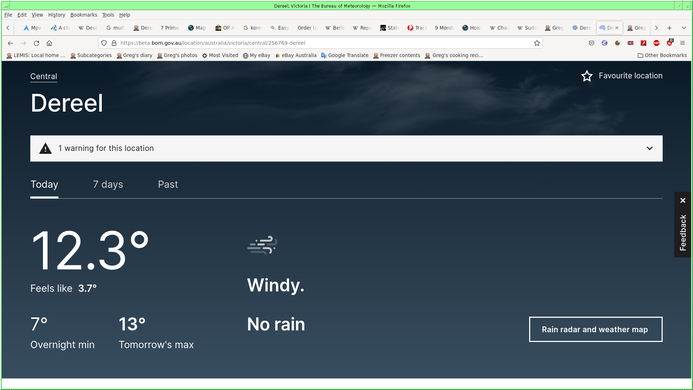Open LEMIS: Local home bookmark
The width and height of the screenshot is (693, 390).
coord(36,56)
